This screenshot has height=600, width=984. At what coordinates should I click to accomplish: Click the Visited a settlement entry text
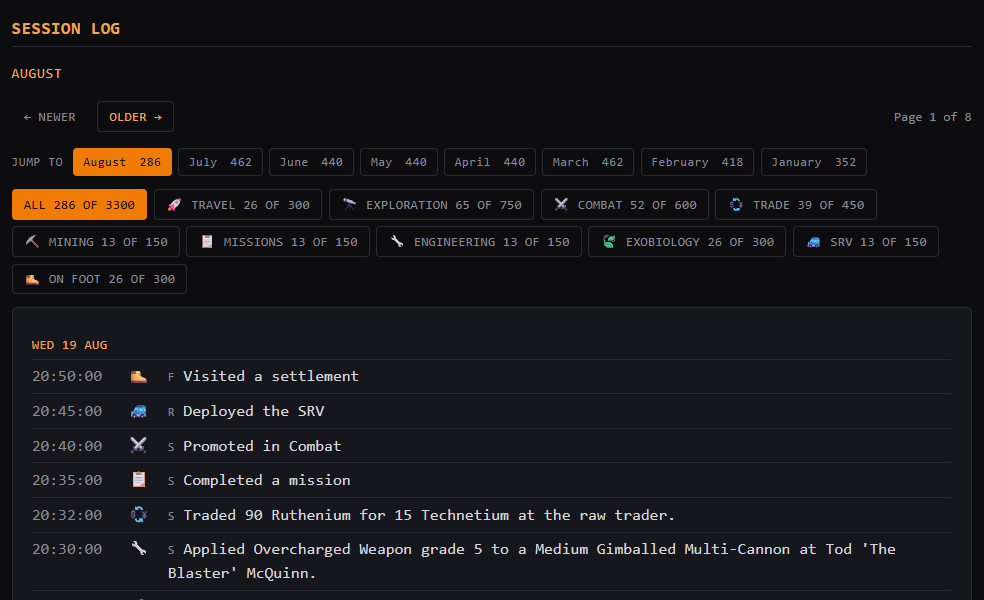(x=270, y=376)
